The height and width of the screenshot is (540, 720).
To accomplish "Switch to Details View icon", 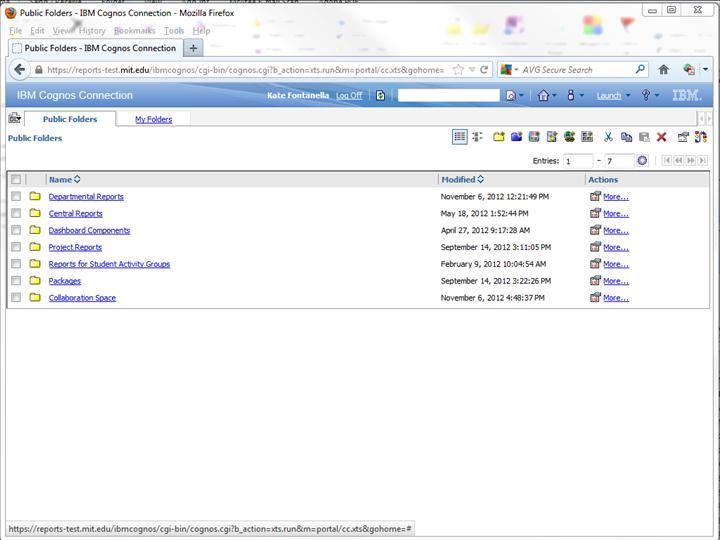I will (476, 137).
